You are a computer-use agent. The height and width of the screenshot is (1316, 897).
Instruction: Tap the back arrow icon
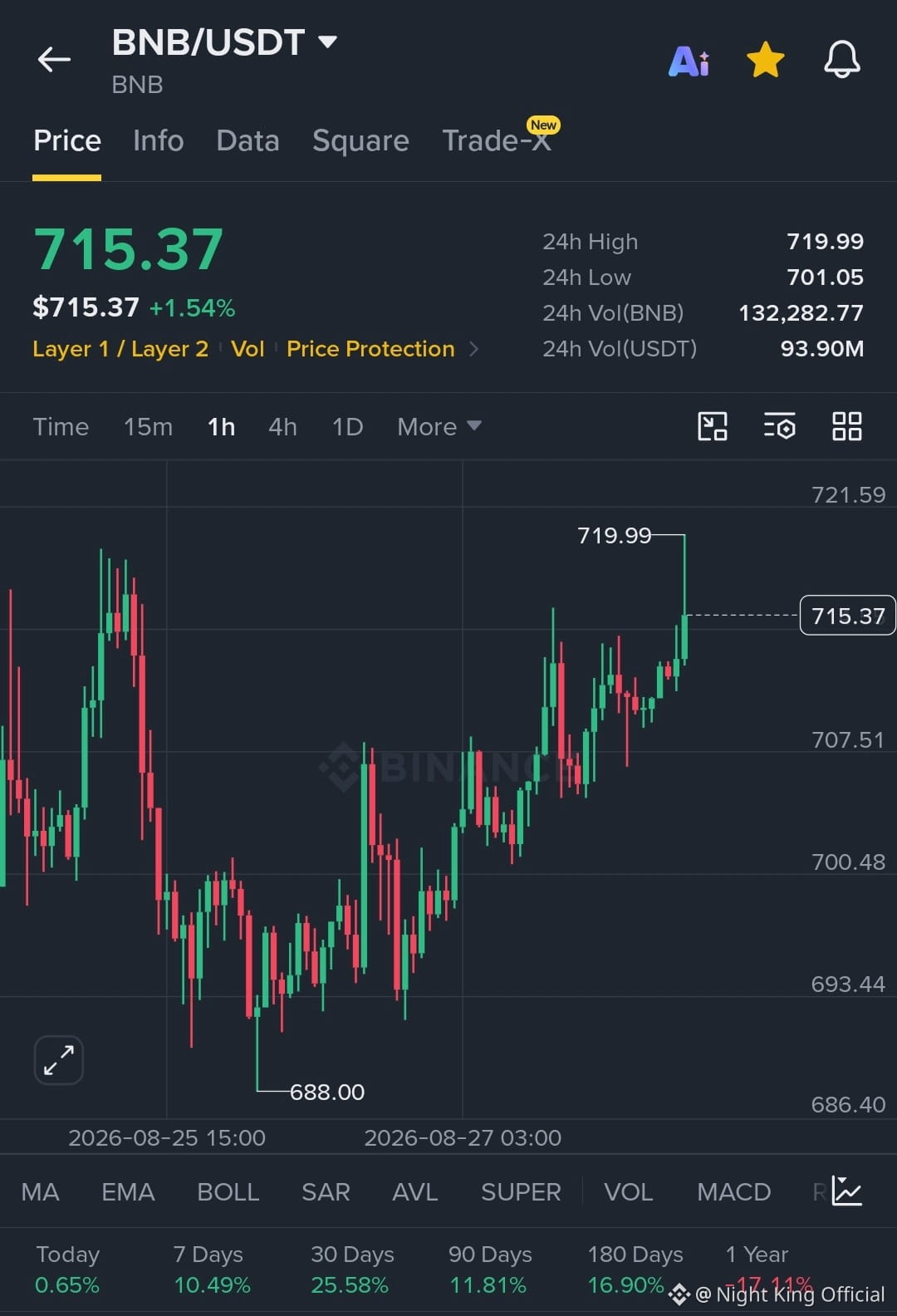[54, 60]
